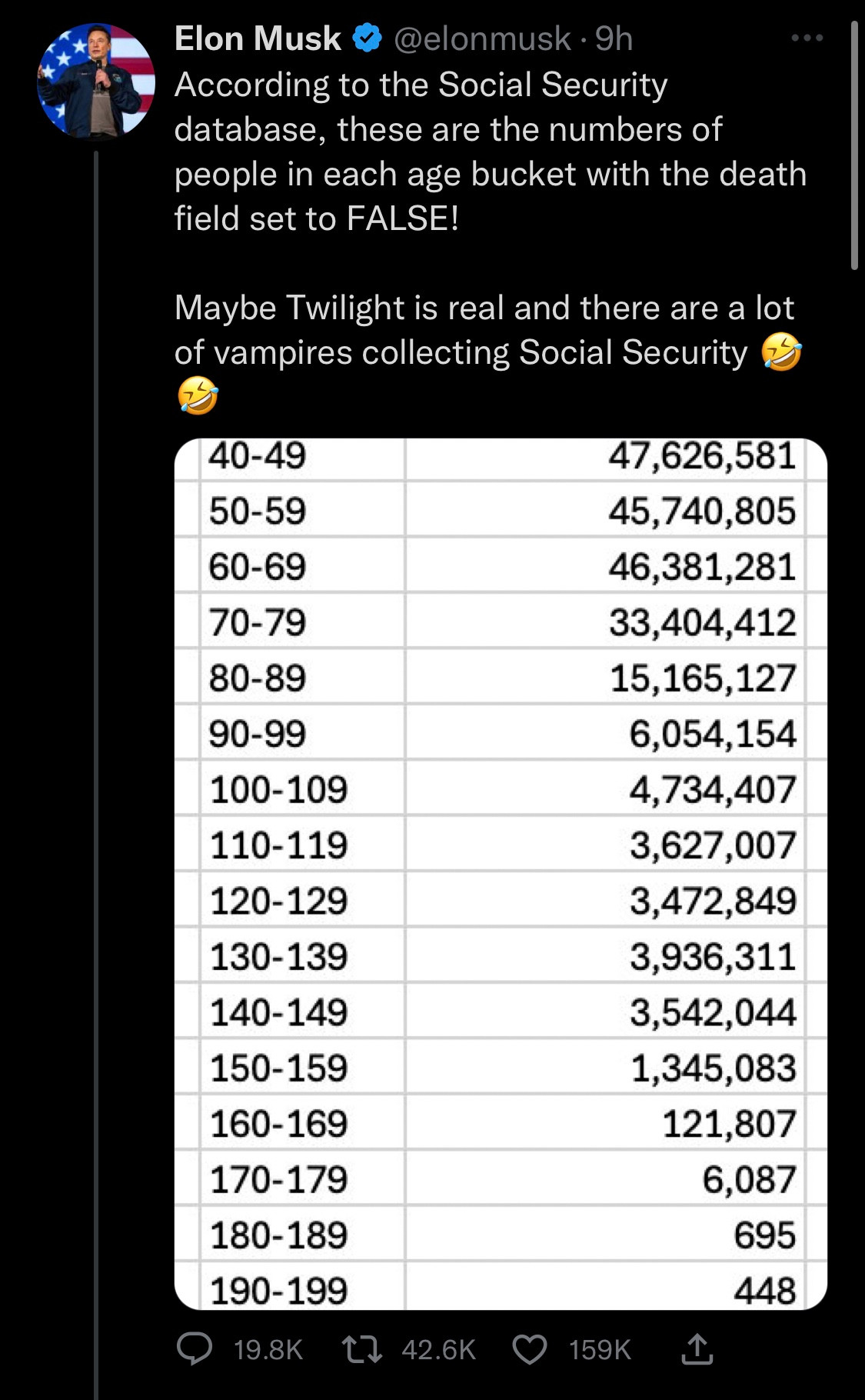Open the @elonmusk handle link

pyautogui.click(x=482, y=38)
